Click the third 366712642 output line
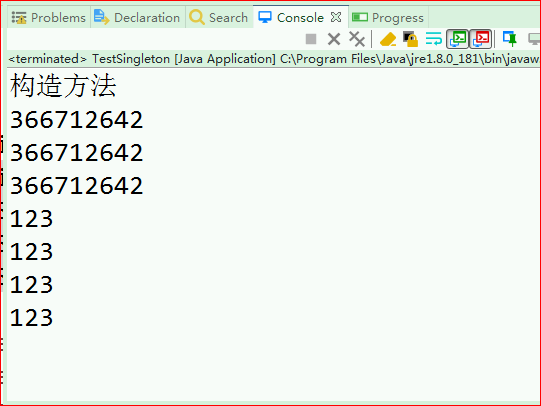The image size is (541, 406). click(76, 186)
